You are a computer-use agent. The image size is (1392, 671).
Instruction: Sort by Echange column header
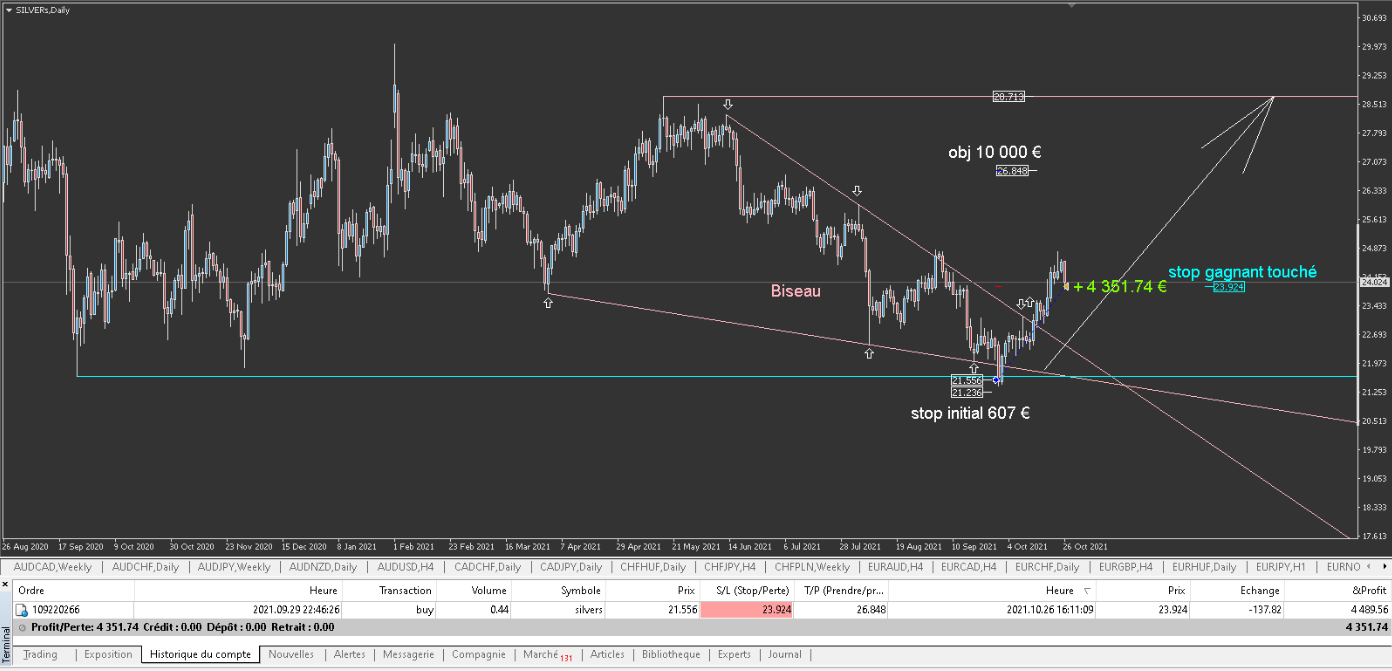[x=1237, y=590]
